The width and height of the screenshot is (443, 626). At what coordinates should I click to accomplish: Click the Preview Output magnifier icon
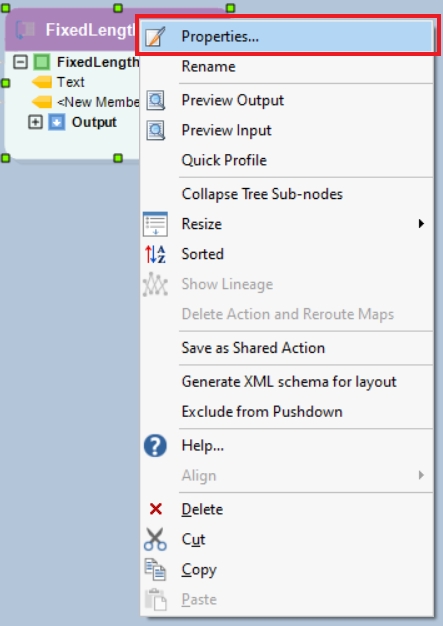coord(155,100)
